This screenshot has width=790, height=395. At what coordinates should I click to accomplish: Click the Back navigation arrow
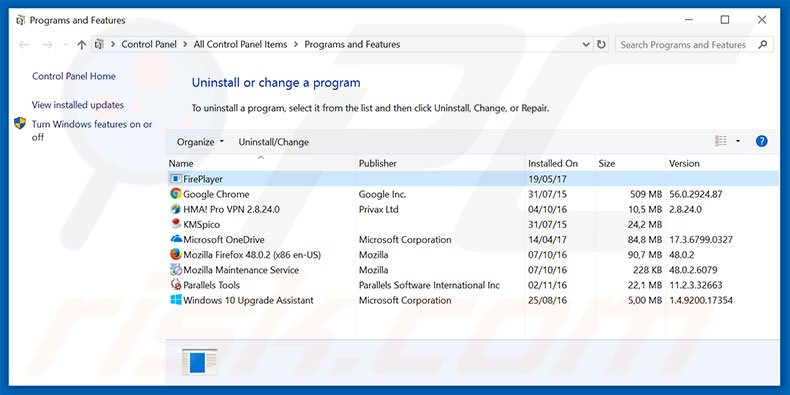coord(24,45)
